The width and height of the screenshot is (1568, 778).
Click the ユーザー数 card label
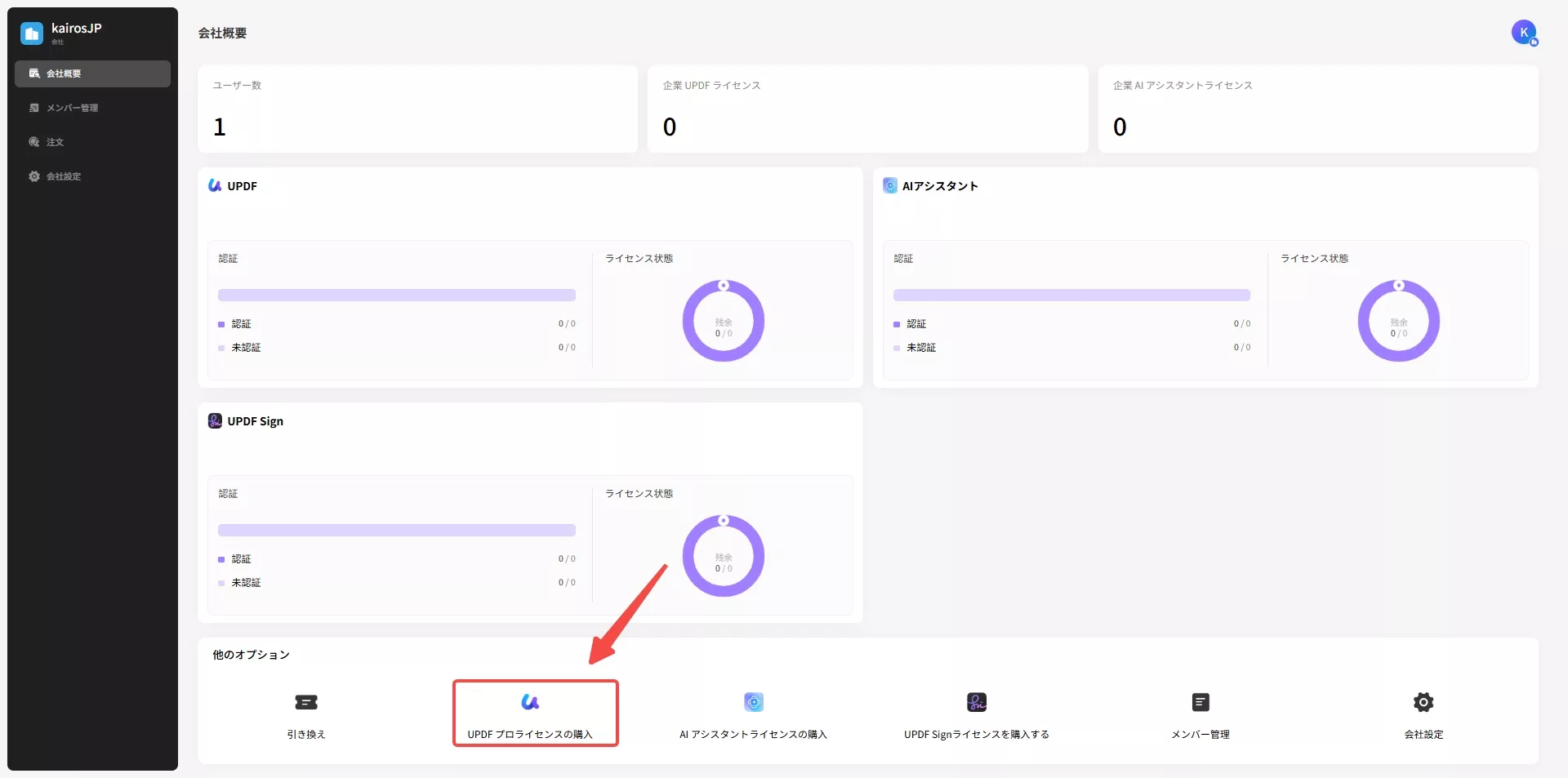coord(237,86)
